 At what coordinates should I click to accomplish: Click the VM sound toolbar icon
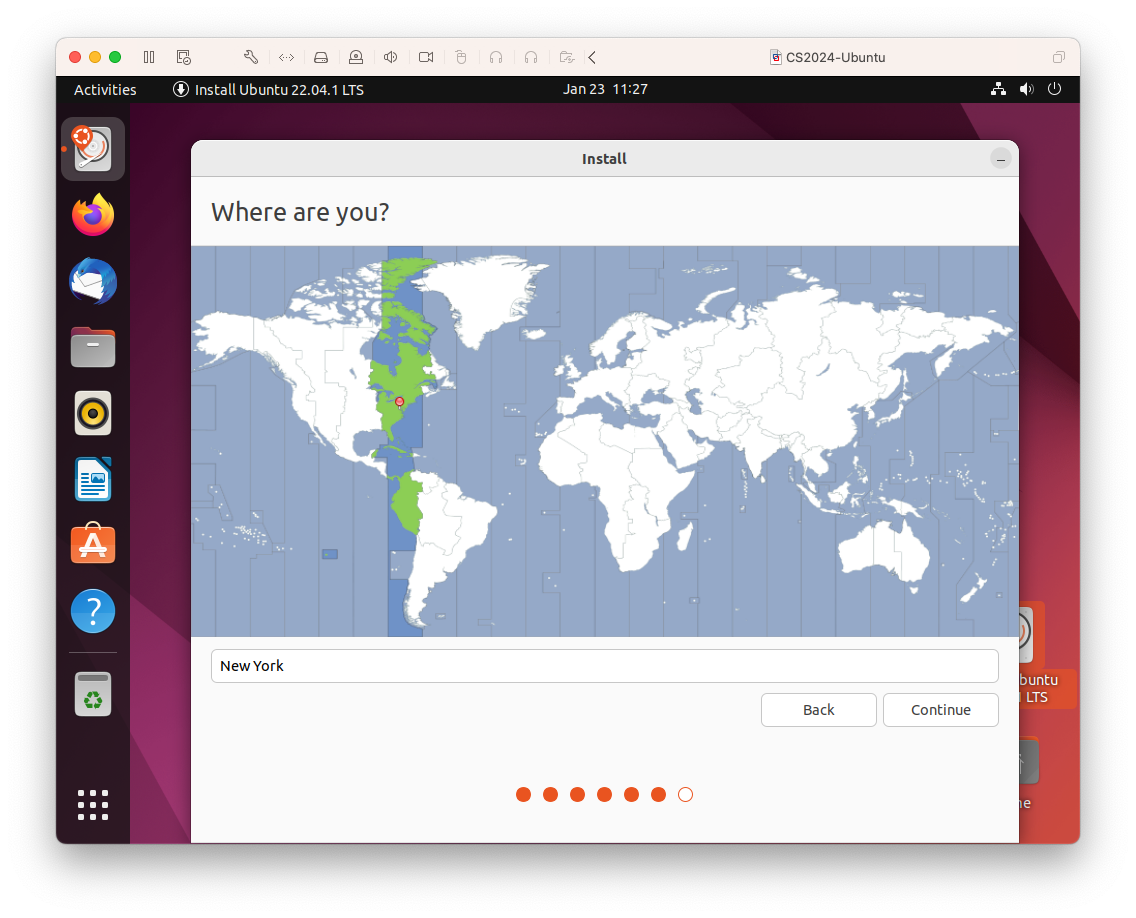[391, 57]
